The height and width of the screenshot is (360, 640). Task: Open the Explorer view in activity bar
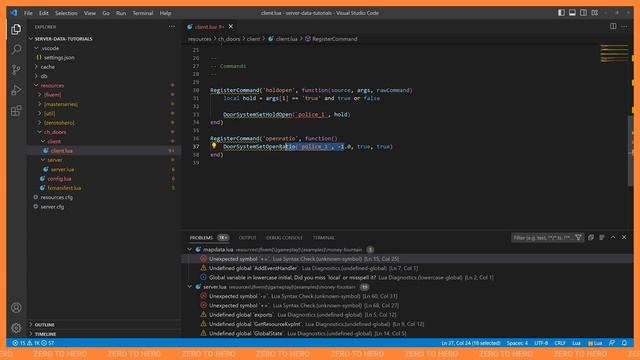click(x=16, y=29)
